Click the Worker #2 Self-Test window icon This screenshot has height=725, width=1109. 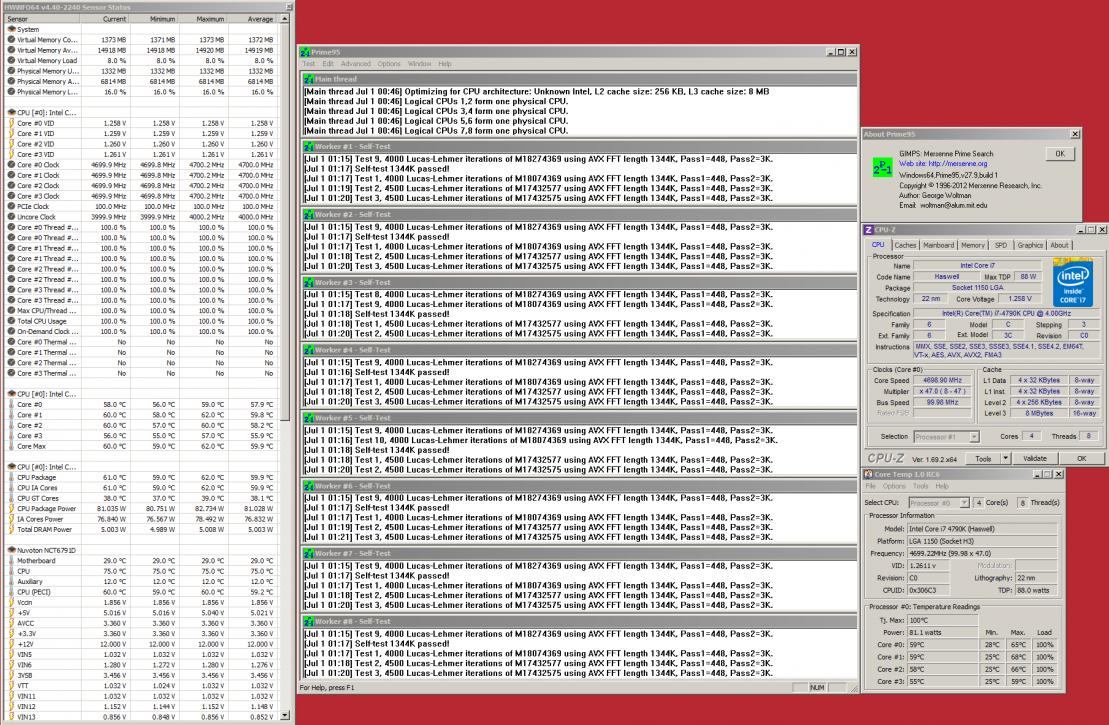(309, 214)
